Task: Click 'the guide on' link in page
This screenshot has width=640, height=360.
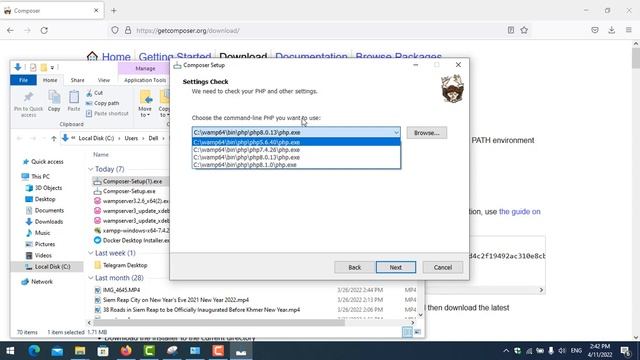Action: (x=520, y=211)
